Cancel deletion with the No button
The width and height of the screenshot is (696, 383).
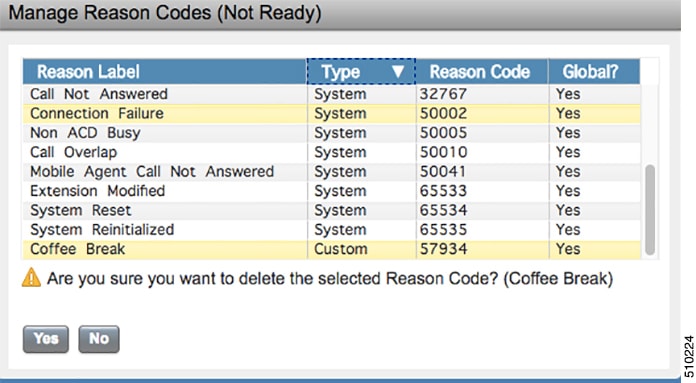pos(99,339)
